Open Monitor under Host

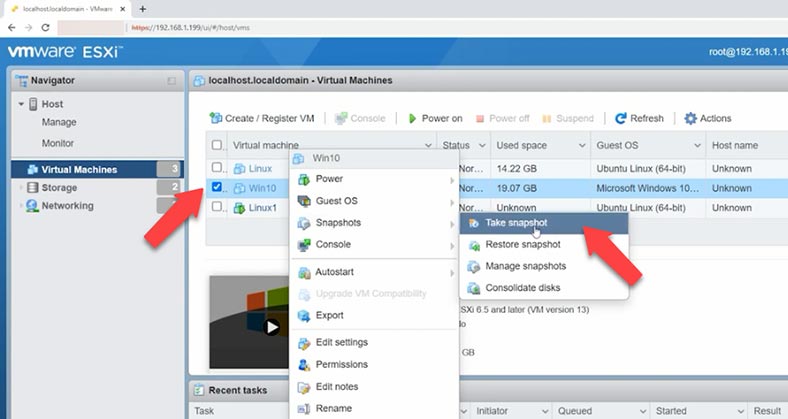pos(57,143)
